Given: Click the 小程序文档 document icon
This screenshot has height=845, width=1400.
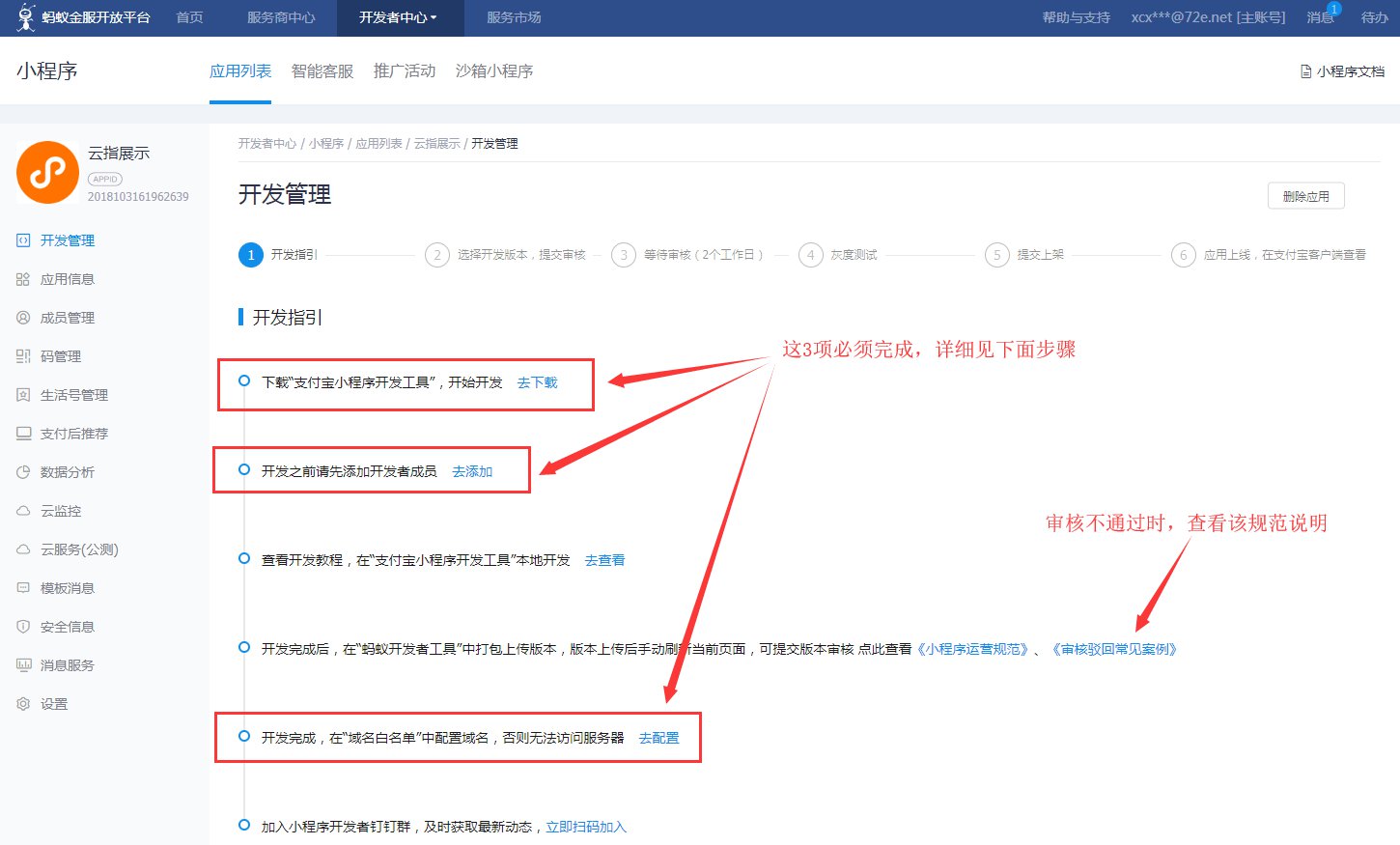Looking at the screenshot, I should point(1306,71).
